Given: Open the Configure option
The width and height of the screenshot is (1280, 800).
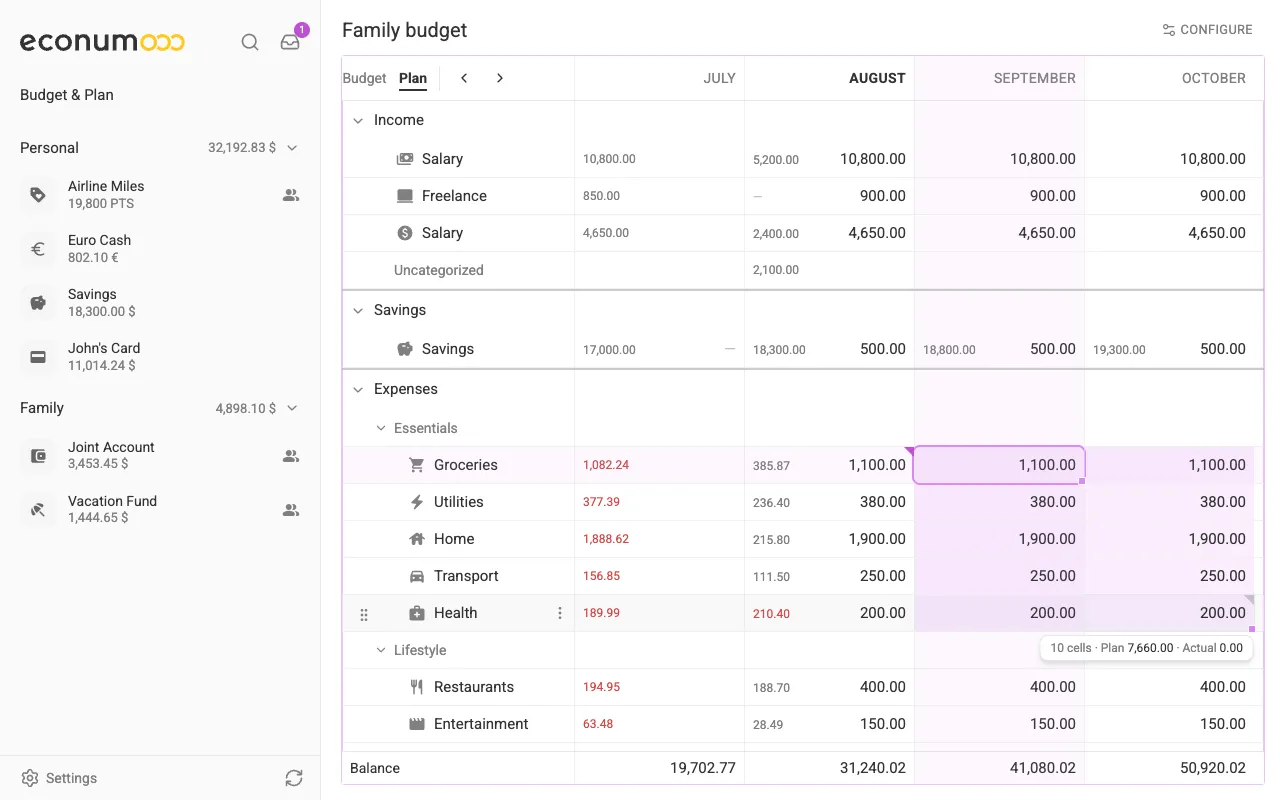Looking at the screenshot, I should click(1207, 30).
